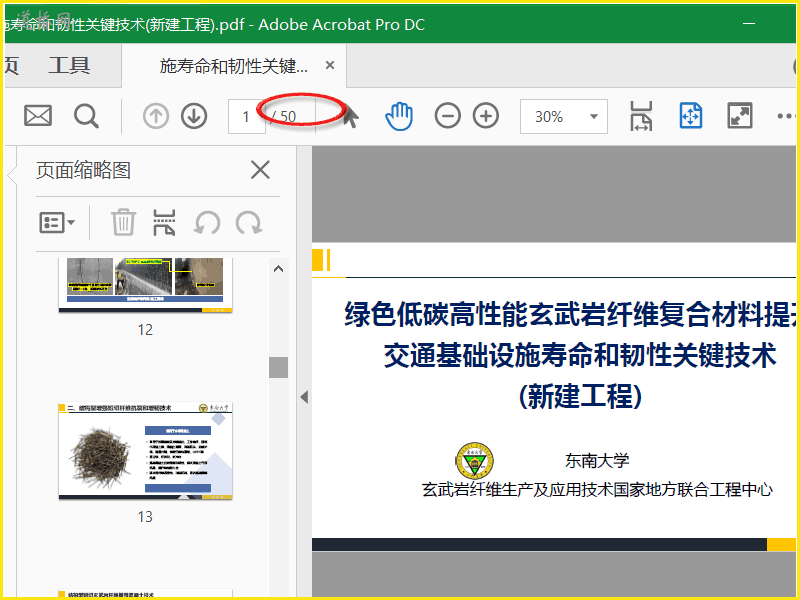Image resolution: width=800 pixels, height=600 pixels.
Task: Click 玄武岩纤维生产及应用技术 center text
Action: 597,490
